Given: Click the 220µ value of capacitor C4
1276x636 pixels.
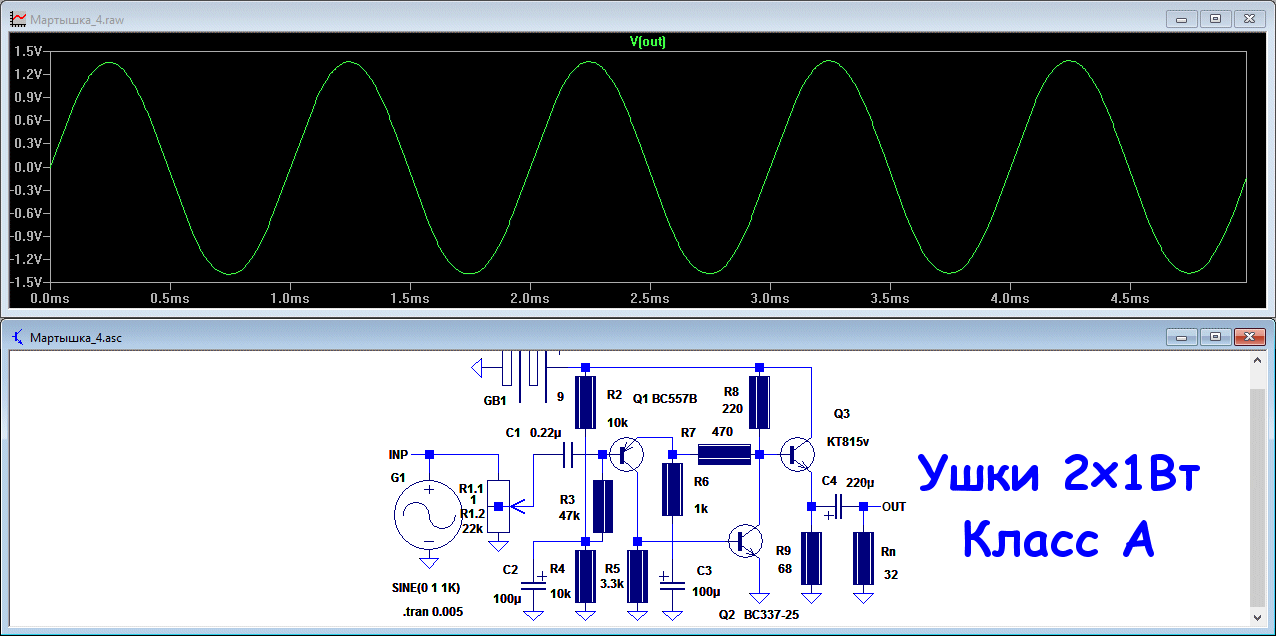Looking at the screenshot, I should pos(860,482).
